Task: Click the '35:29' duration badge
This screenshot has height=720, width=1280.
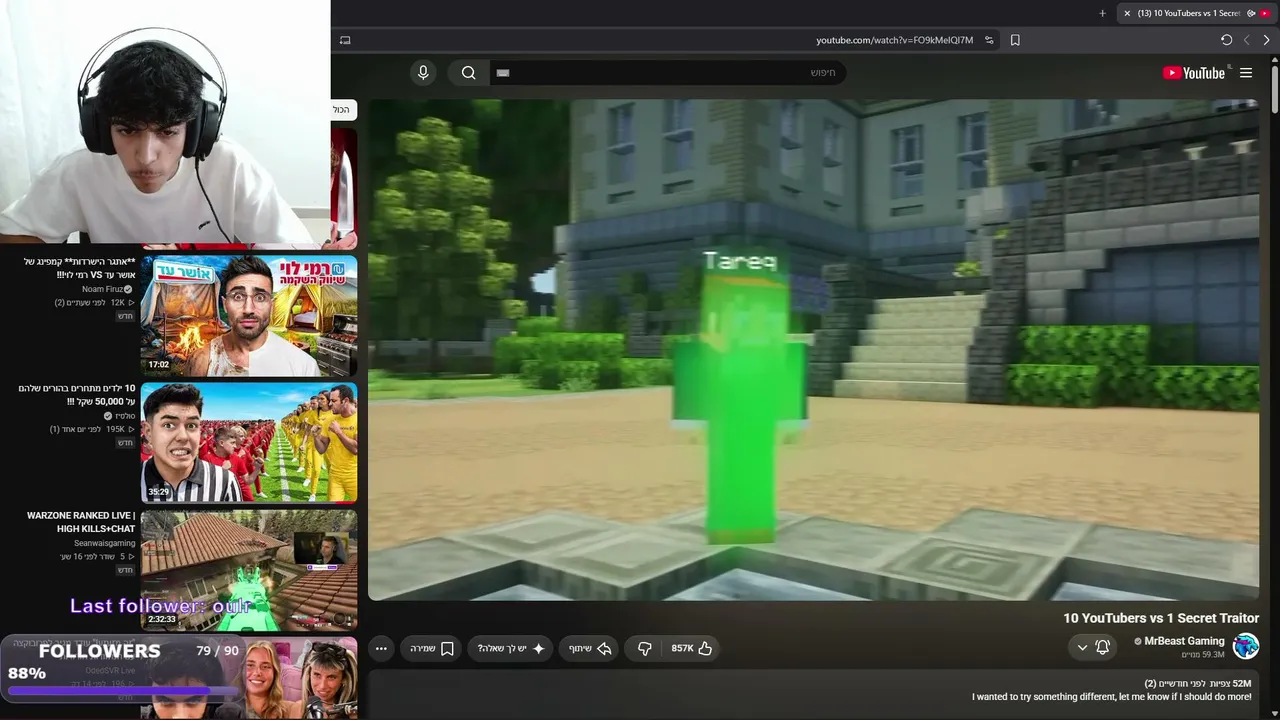Action: pyautogui.click(x=159, y=492)
